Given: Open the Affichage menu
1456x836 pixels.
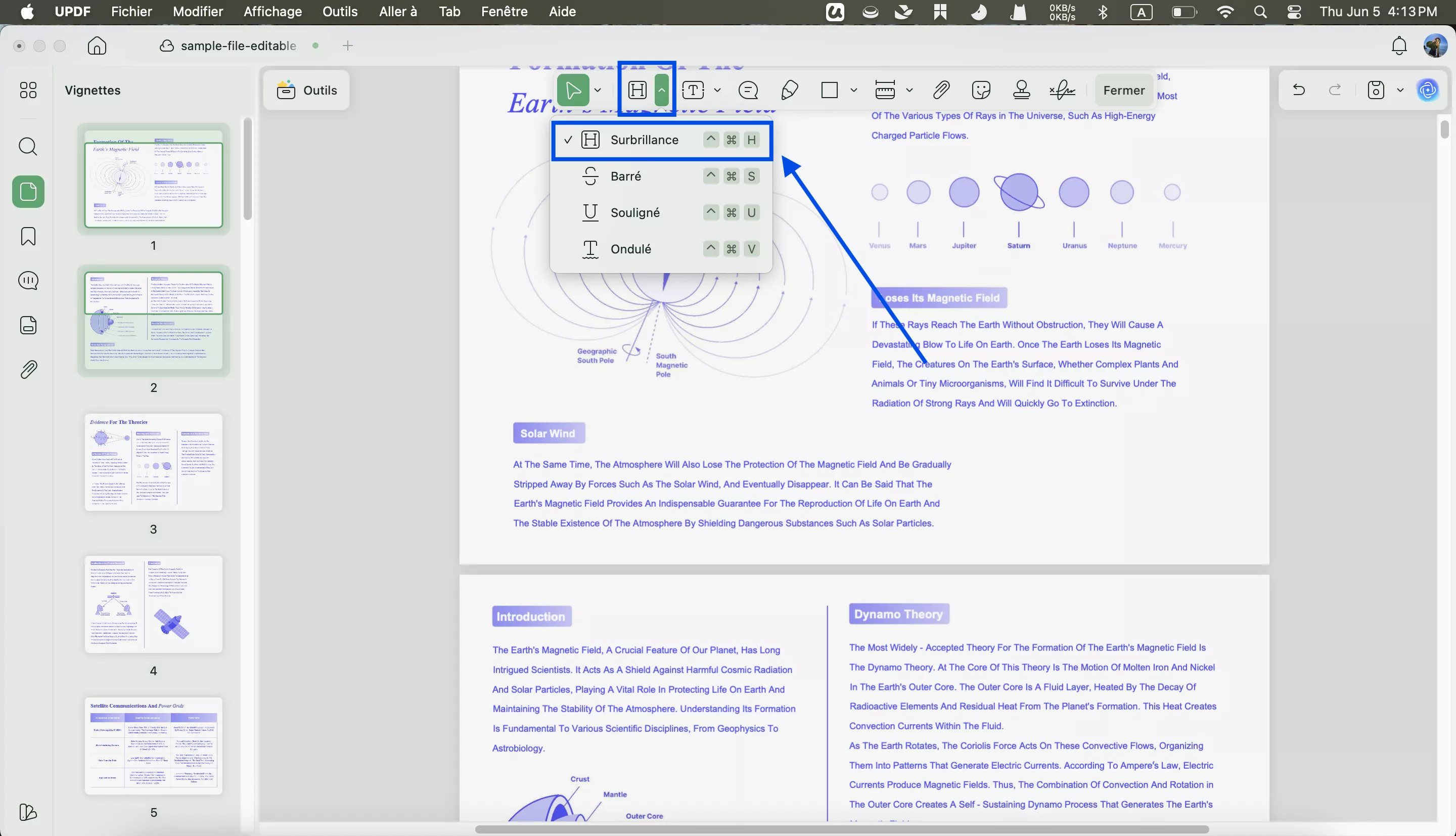Looking at the screenshot, I should point(272,12).
